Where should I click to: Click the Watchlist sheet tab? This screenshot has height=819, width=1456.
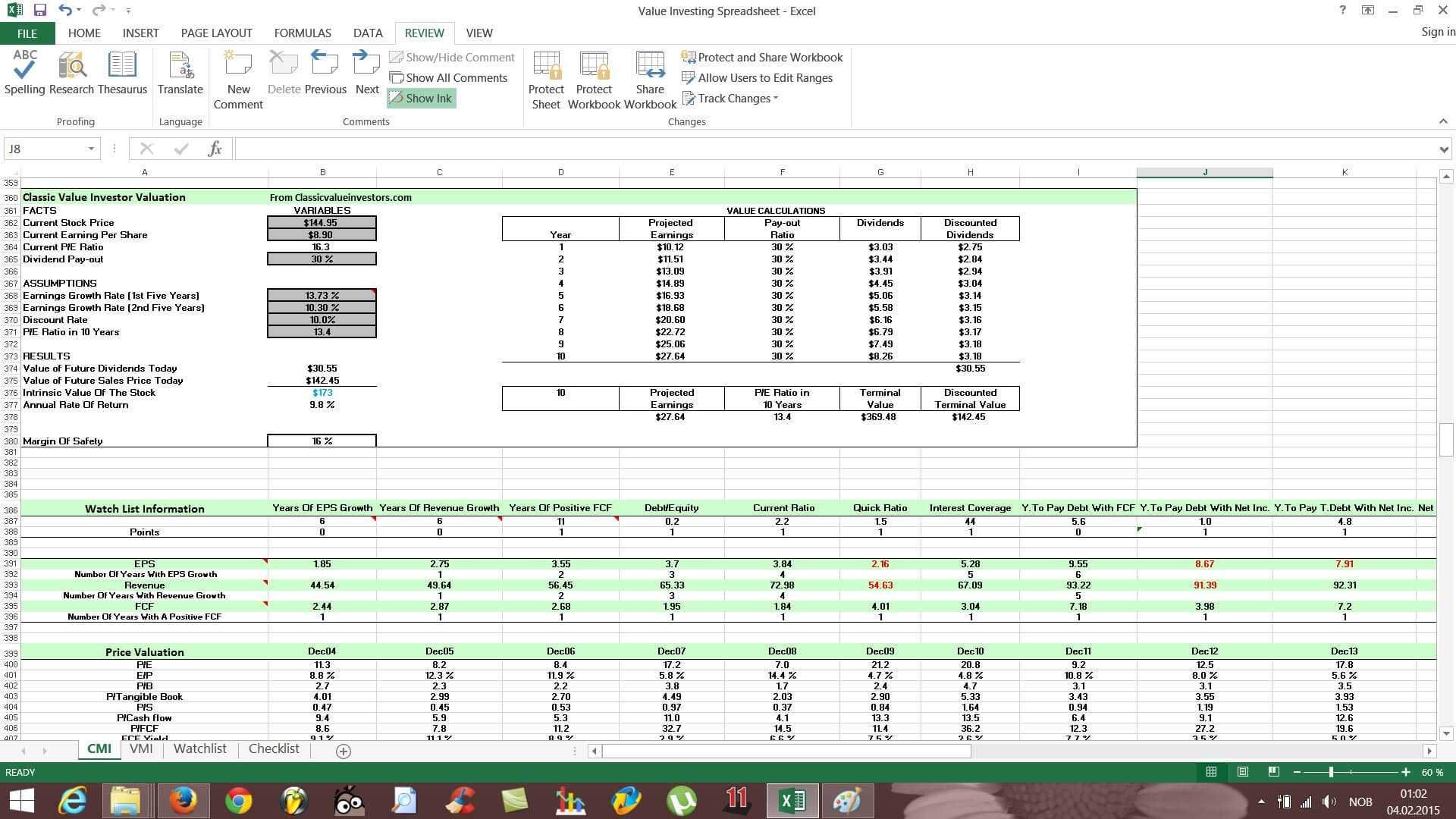click(x=199, y=749)
